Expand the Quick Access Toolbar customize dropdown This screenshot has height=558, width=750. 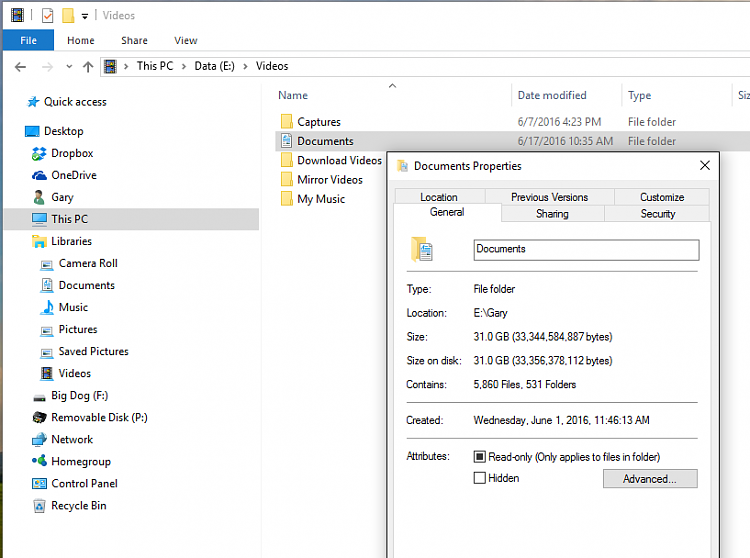pos(85,16)
